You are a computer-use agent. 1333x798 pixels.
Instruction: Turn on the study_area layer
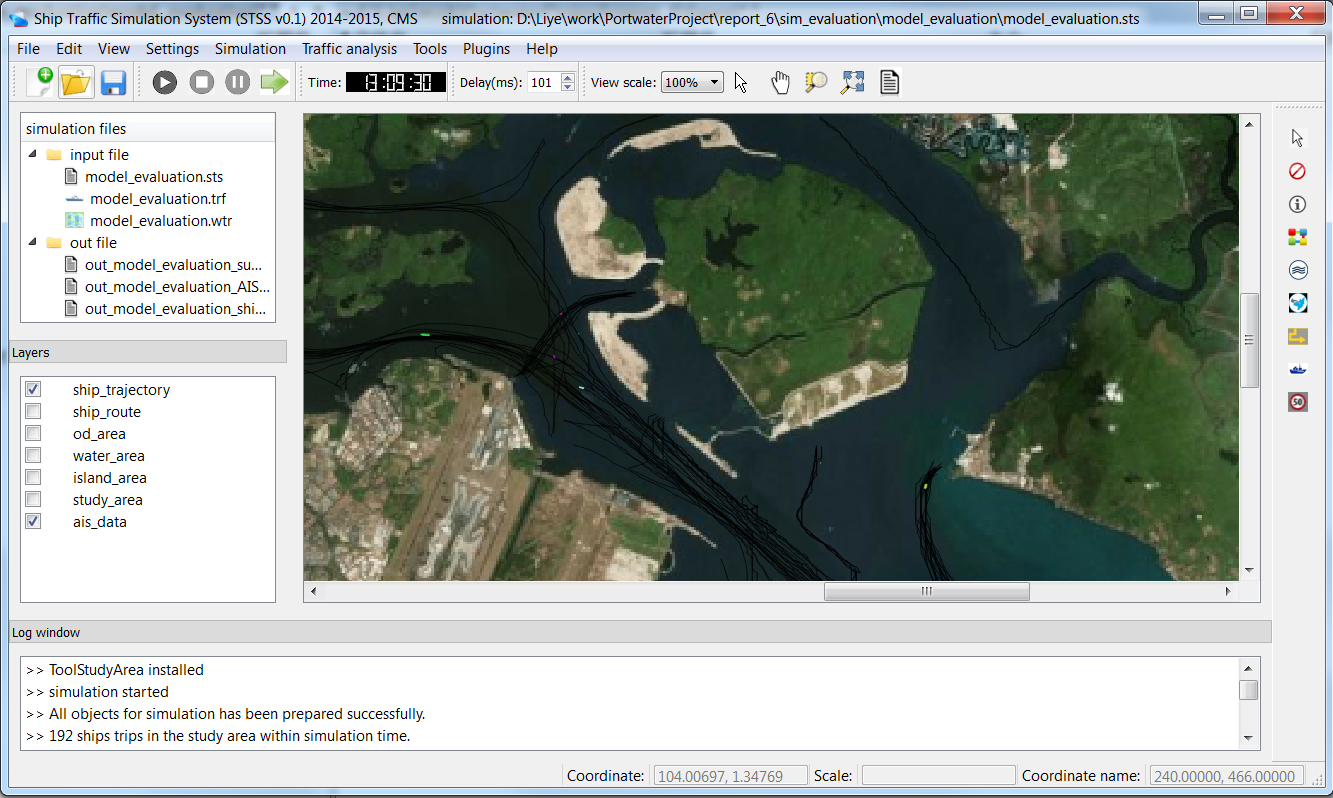33,499
